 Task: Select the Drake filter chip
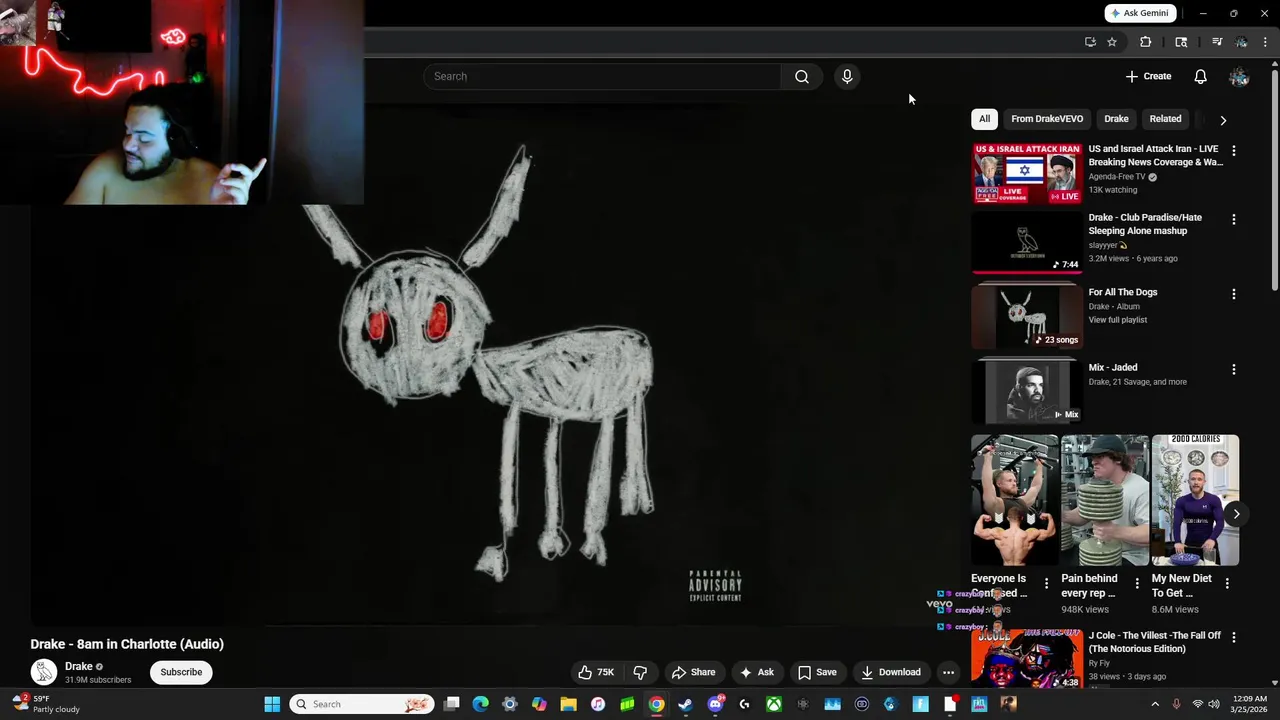point(1116,119)
